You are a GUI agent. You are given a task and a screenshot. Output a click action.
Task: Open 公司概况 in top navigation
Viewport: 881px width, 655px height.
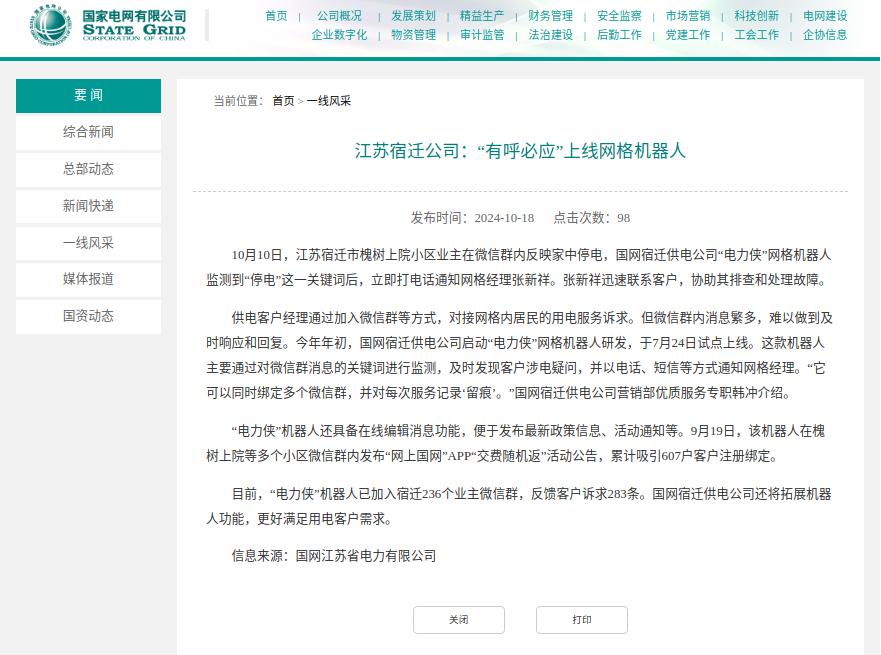tap(339, 16)
